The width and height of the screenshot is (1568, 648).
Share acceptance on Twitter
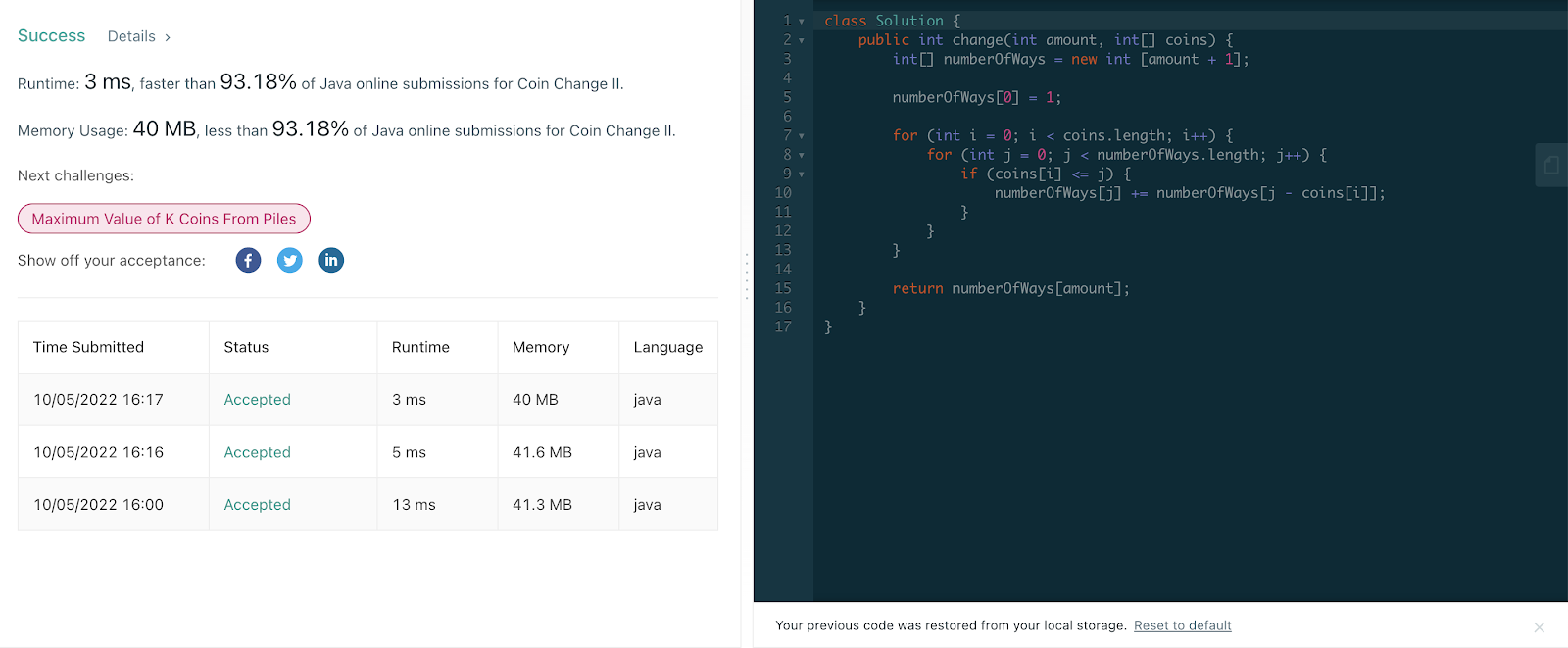pyautogui.click(x=290, y=260)
